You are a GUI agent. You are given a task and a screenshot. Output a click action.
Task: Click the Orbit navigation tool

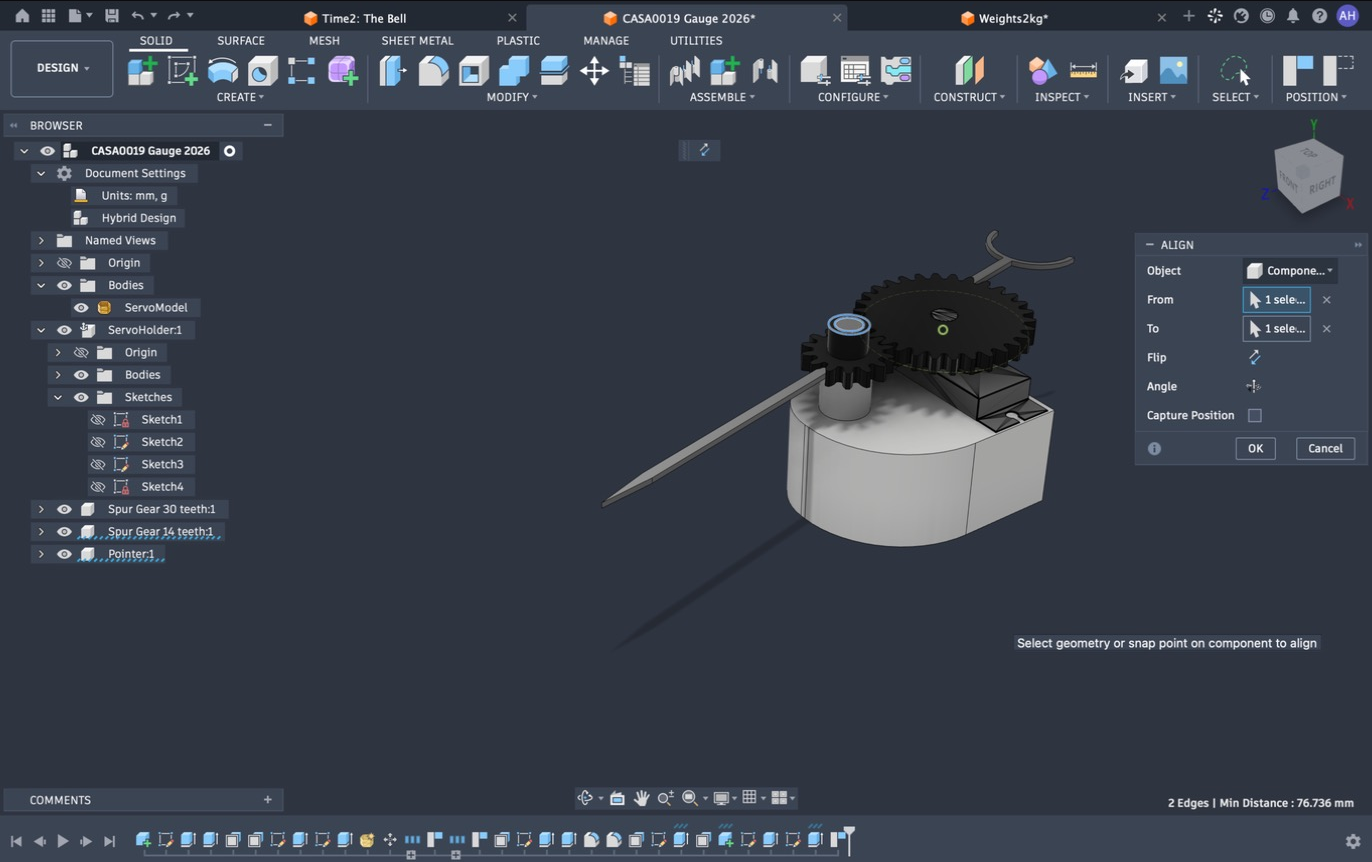(586, 798)
